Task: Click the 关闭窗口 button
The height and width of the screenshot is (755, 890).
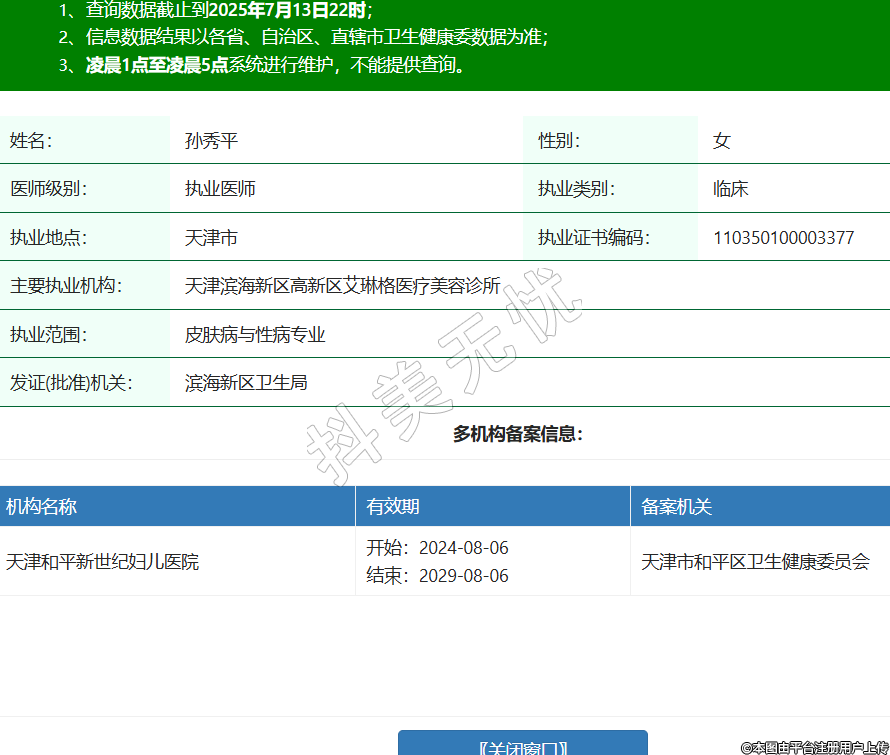Action: (522, 745)
